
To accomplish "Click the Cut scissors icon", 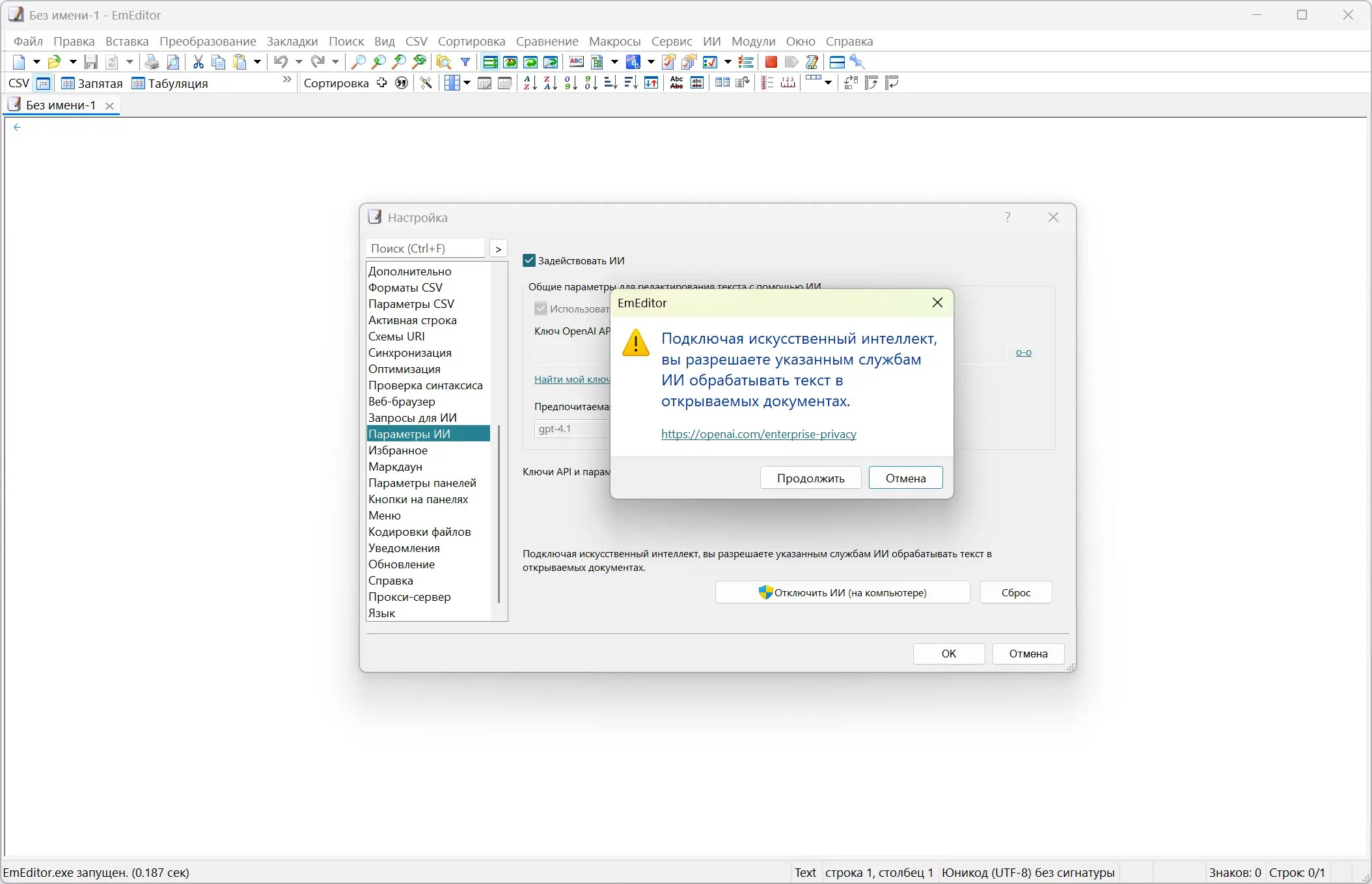I will [199, 62].
